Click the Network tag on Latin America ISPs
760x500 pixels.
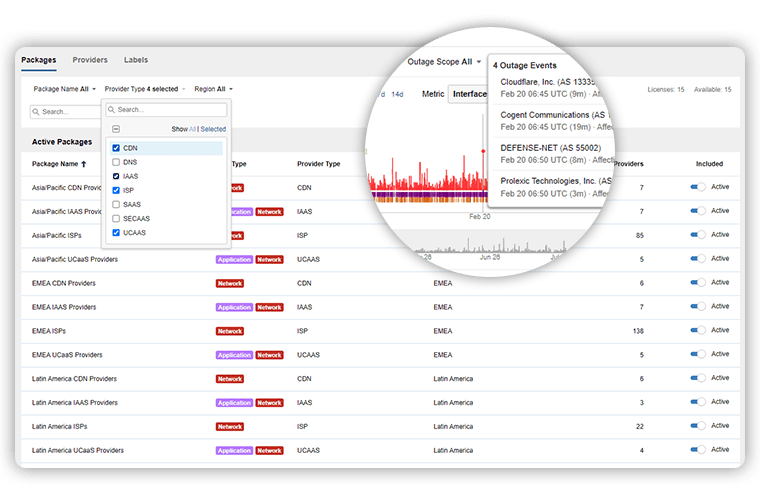[x=230, y=427]
